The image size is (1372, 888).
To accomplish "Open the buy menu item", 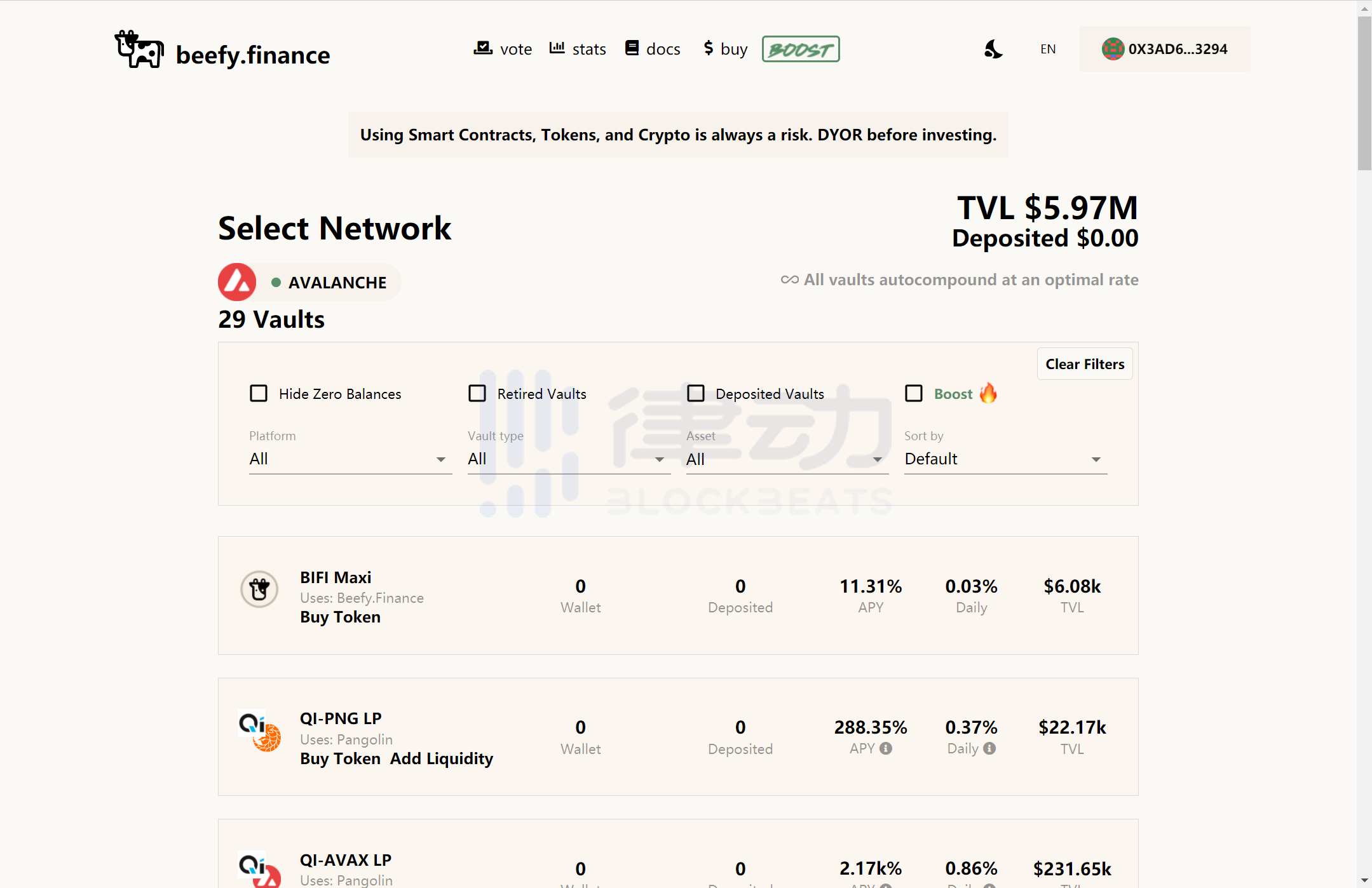I will (x=725, y=49).
